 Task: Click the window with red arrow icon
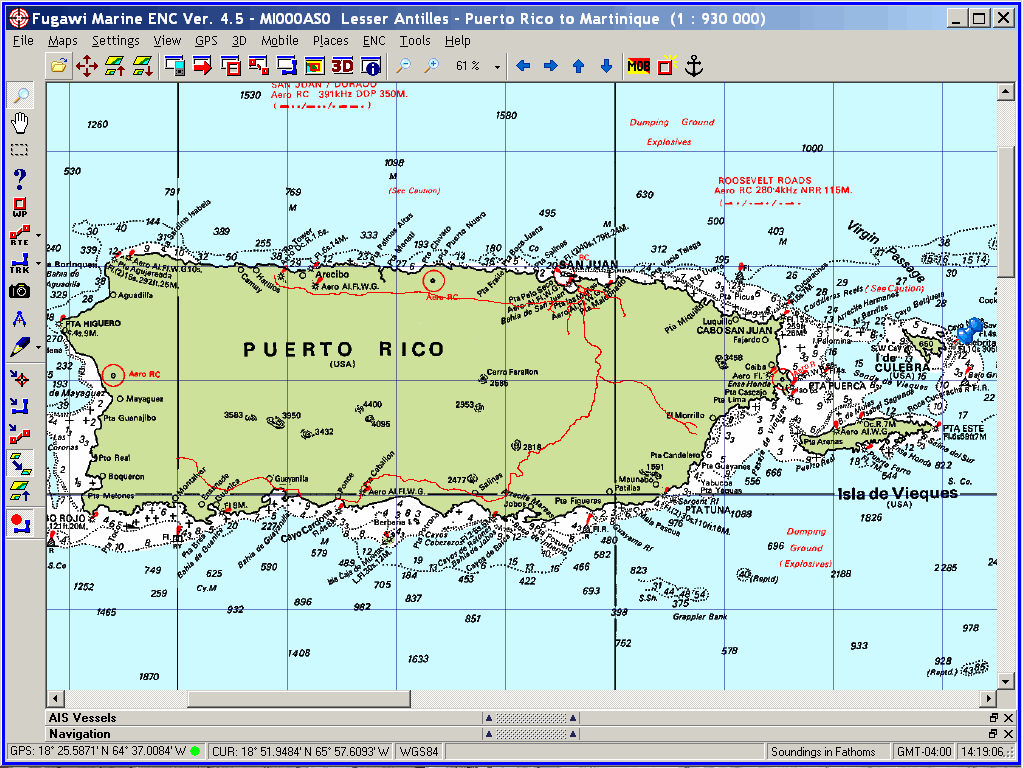pyautogui.click(x=202, y=65)
